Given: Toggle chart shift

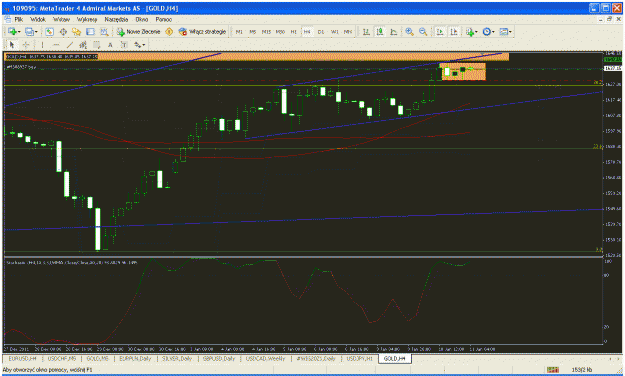Looking at the screenshot, I should (454, 32).
